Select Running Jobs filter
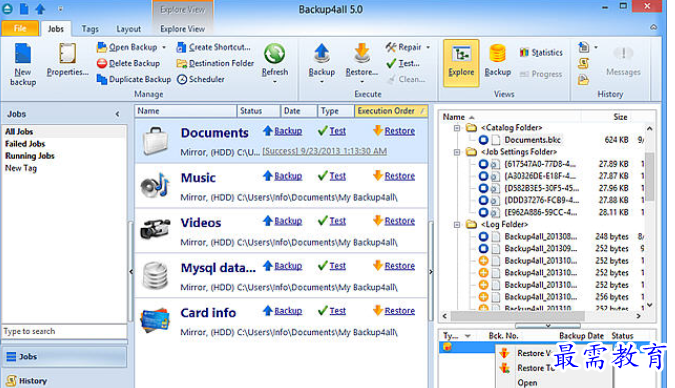675x388 pixels. point(30,156)
